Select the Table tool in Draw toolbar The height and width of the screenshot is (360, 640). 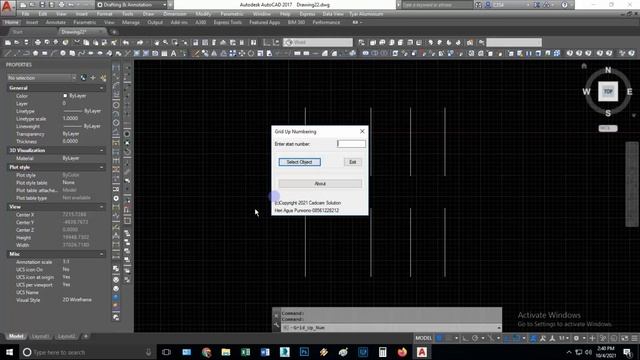coord(164,53)
